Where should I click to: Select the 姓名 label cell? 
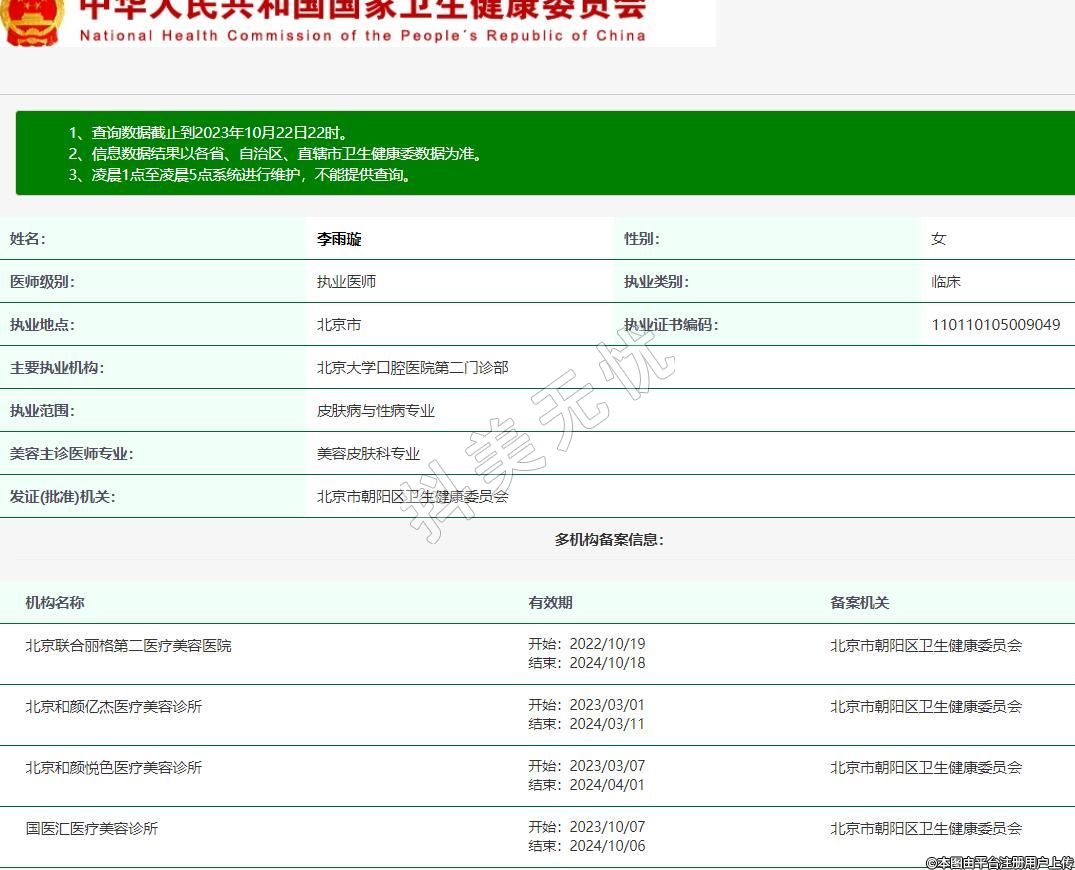28,239
